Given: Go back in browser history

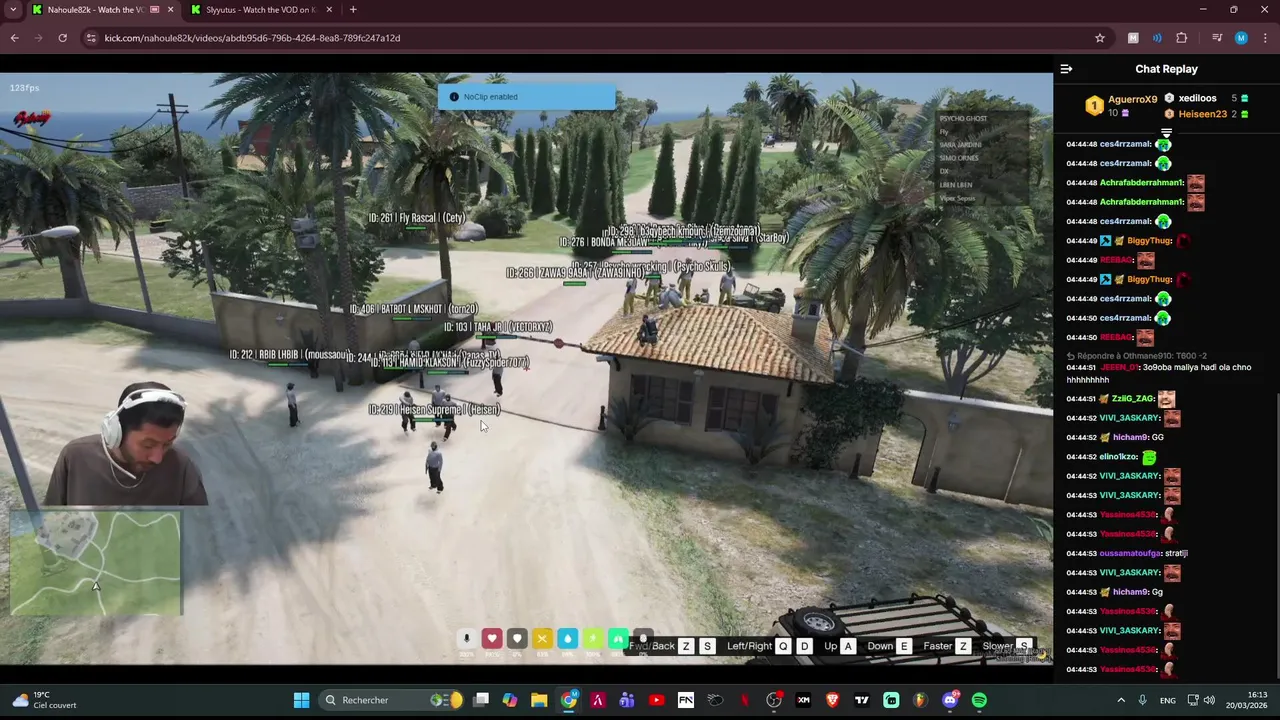Looking at the screenshot, I should tap(14, 38).
